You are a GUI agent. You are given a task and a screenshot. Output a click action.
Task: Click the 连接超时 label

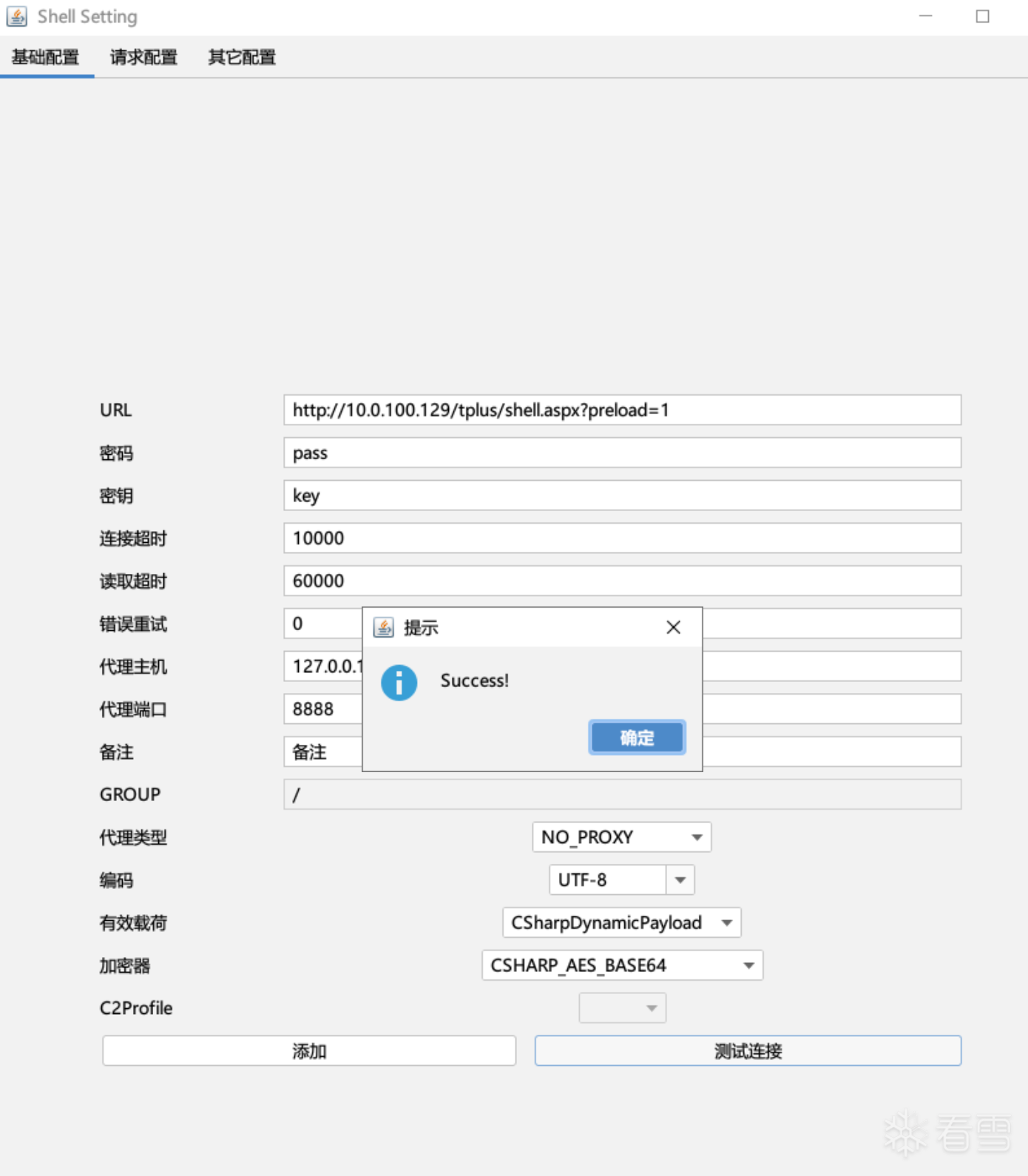point(133,538)
